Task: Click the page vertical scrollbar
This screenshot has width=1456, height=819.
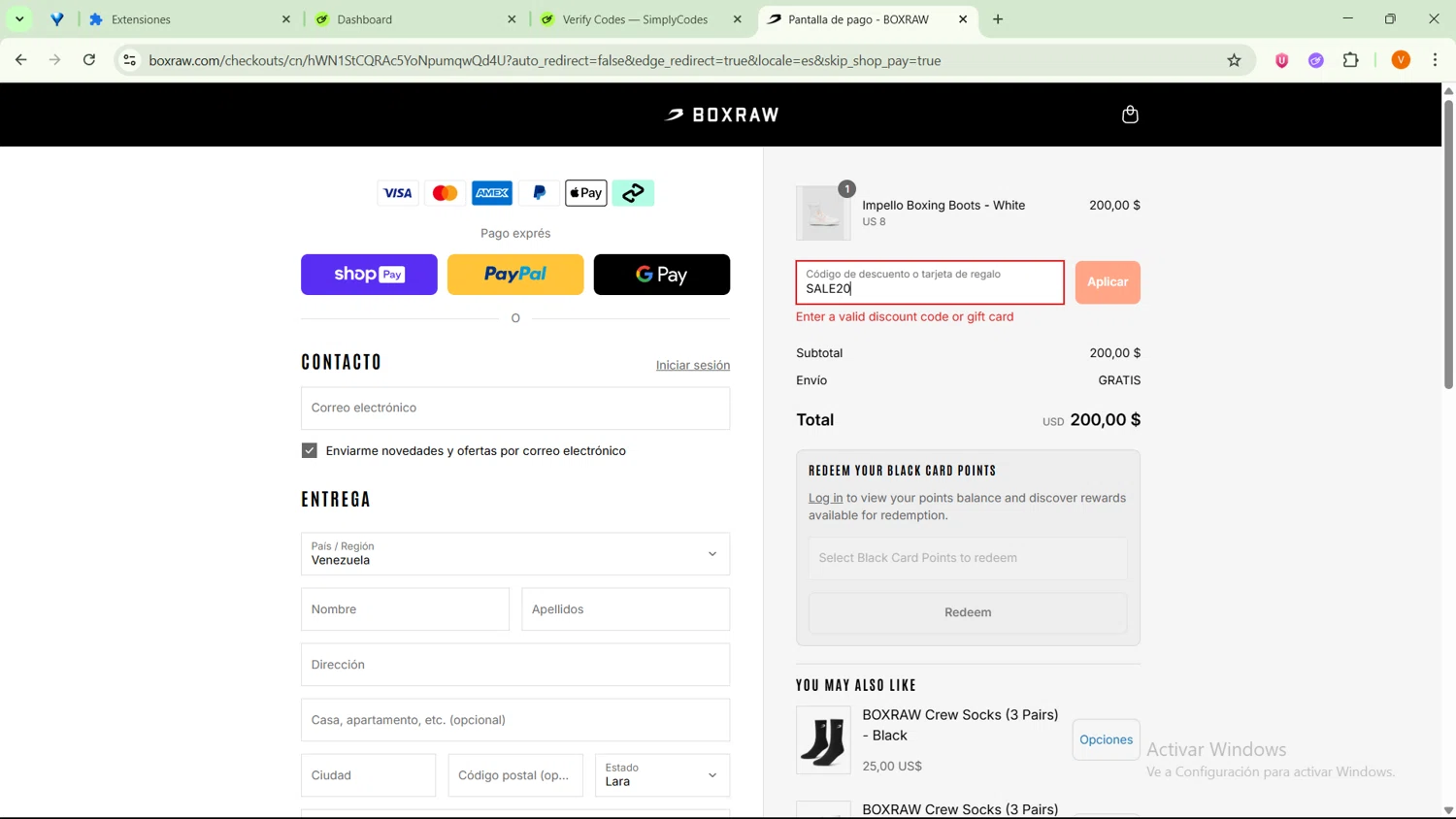Action: tap(1448, 243)
